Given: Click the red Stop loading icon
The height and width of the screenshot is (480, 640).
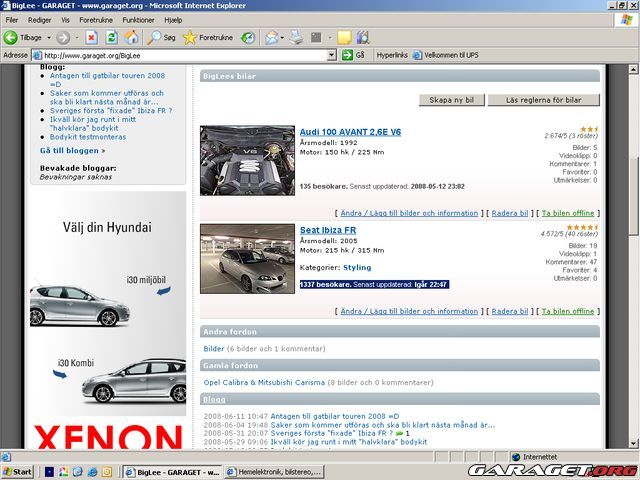Looking at the screenshot, I should click(91, 37).
